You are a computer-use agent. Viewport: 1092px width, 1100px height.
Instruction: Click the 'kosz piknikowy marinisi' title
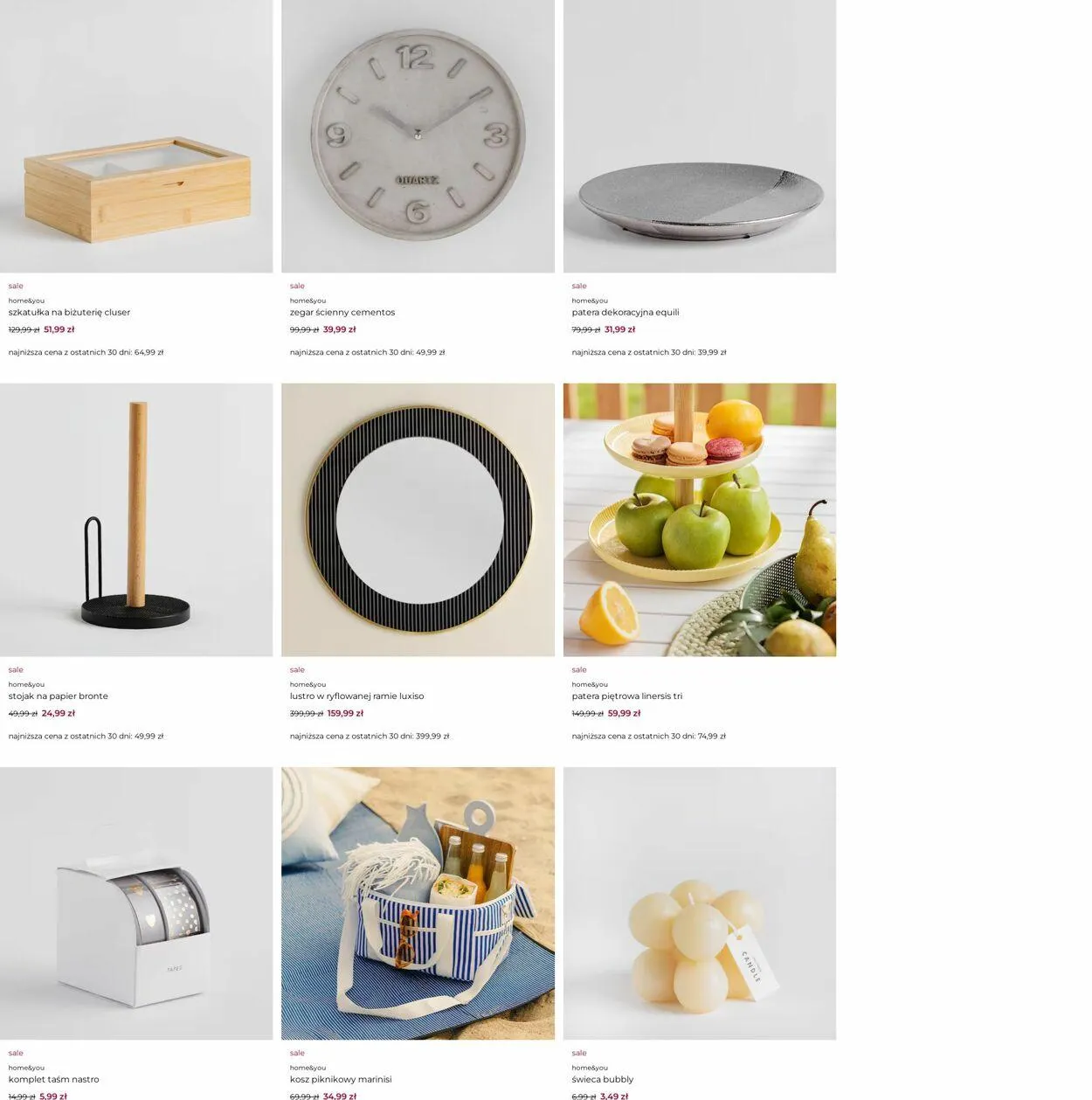point(341,1079)
